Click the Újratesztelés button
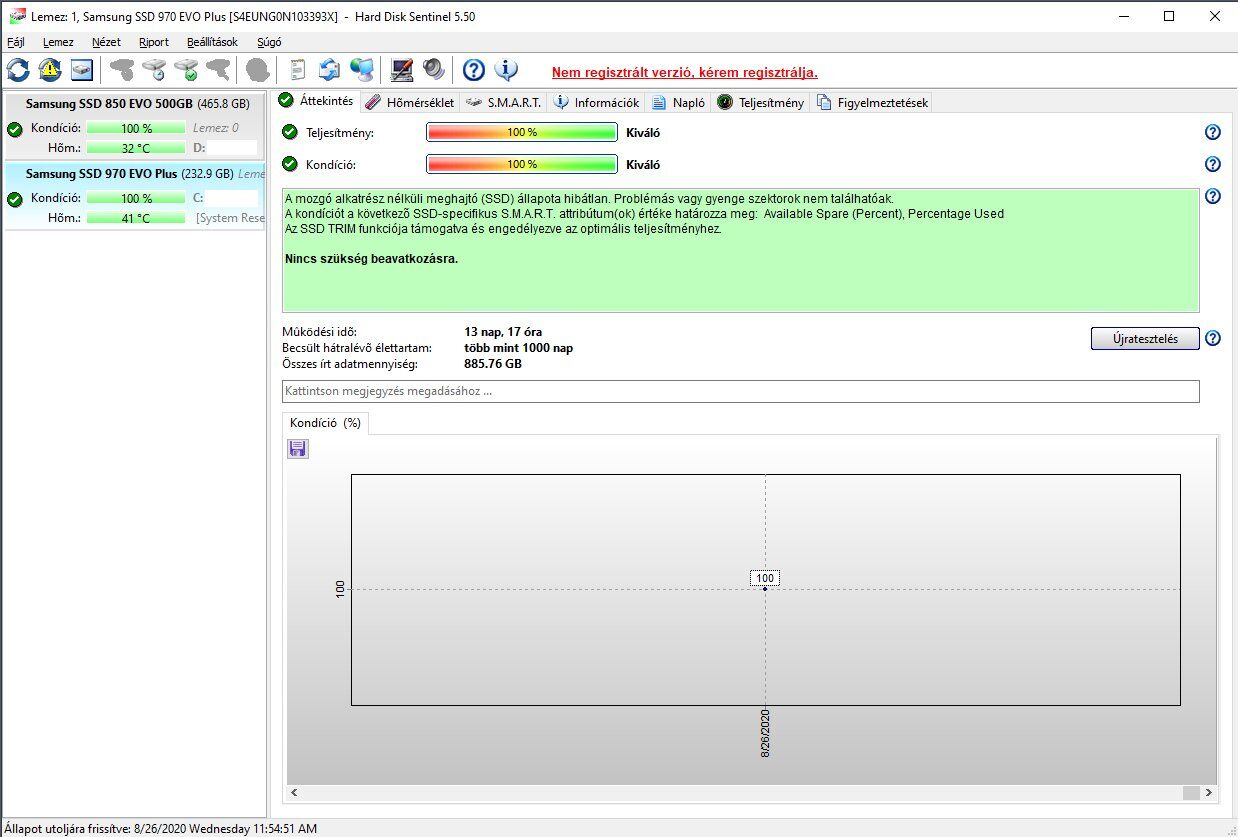The height and width of the screenshot is (837, 1238). click(1144, 339)
